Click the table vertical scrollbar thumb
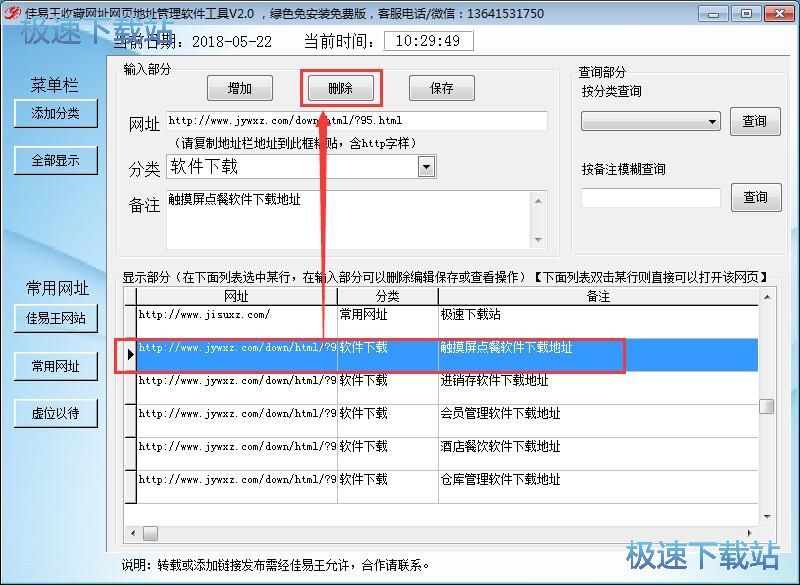This screenshot has width=800, height=585. tap(766, 406)
